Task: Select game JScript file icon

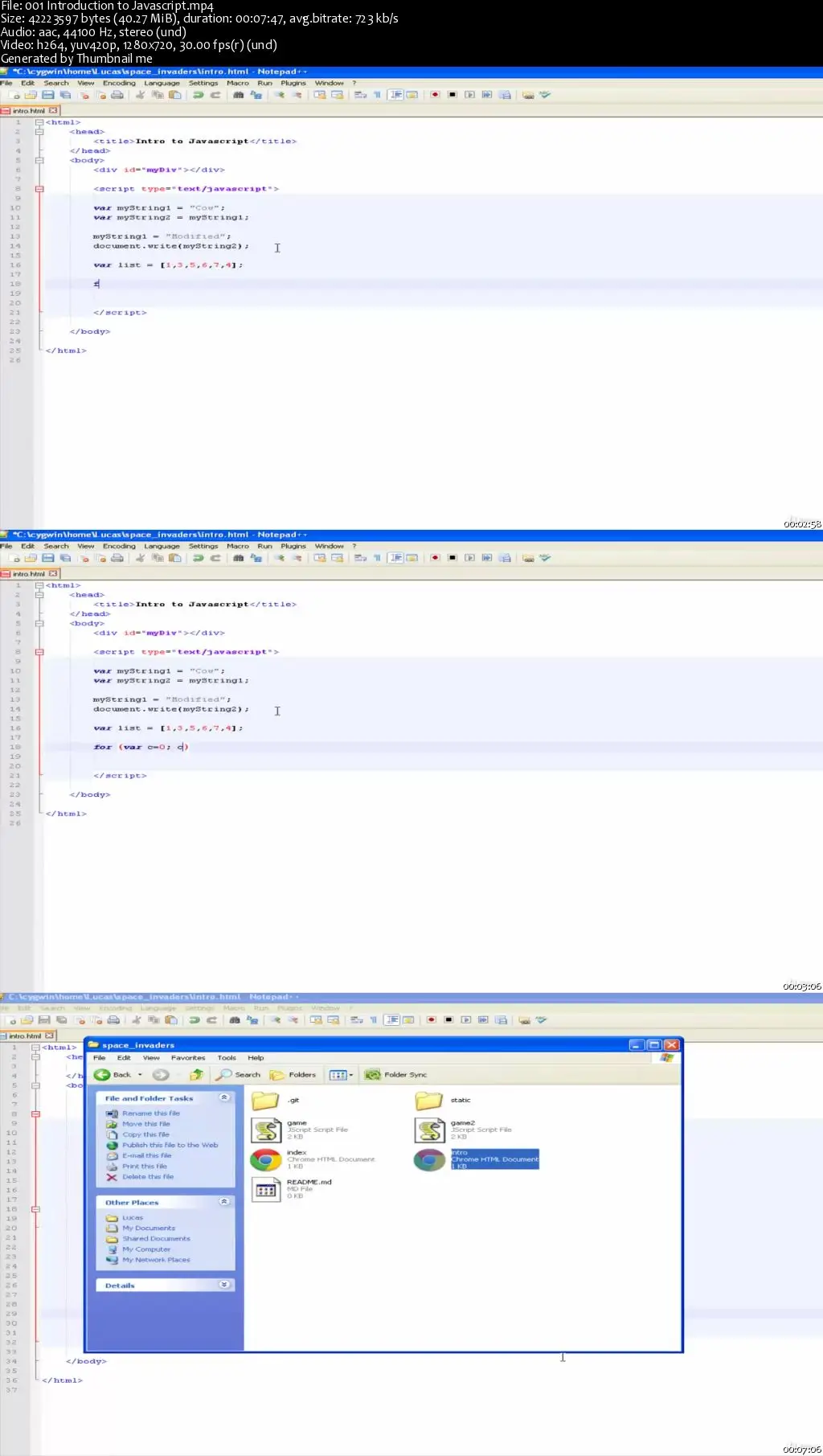Action: click(266, 1130)
